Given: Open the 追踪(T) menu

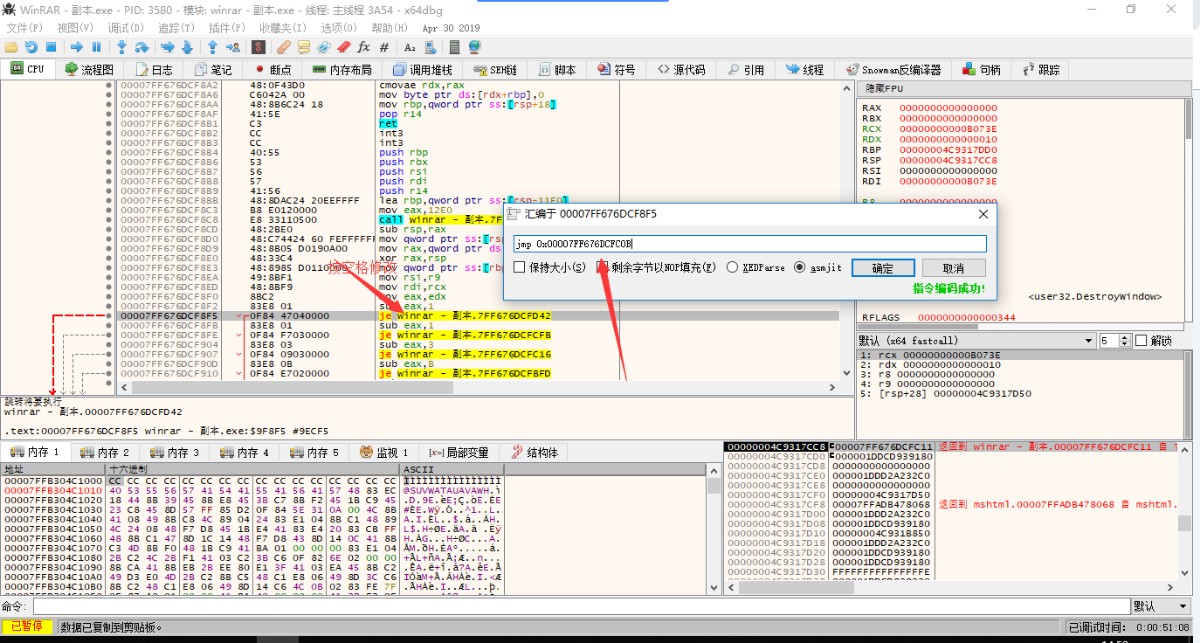Looking at the screenshot, I should (x=176, y=28).
